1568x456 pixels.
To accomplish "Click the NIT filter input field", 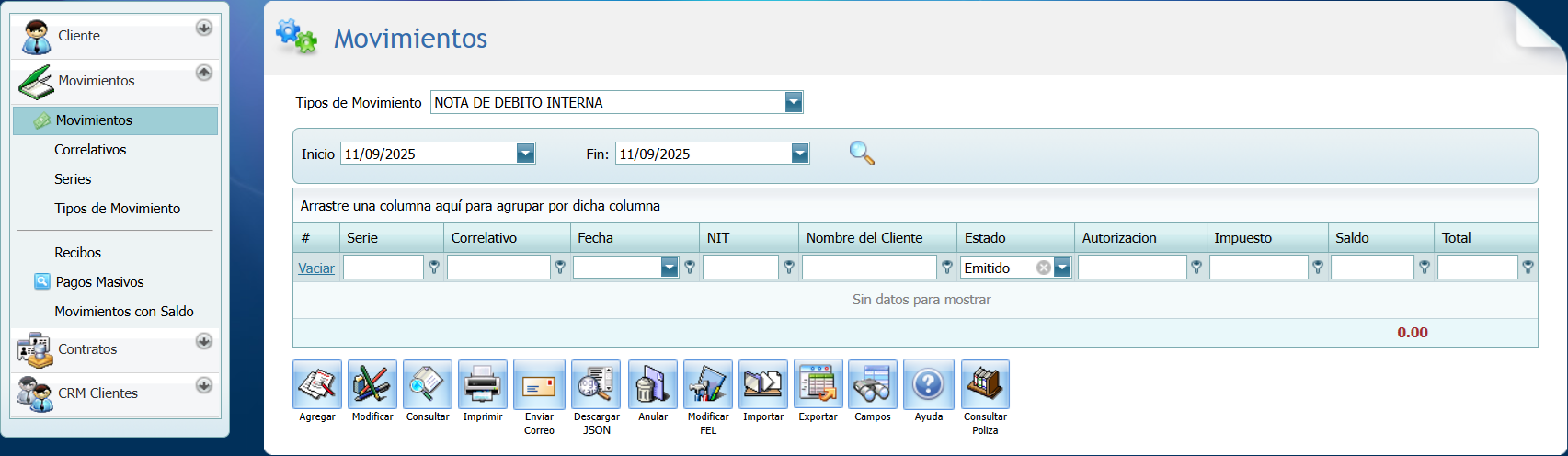I will pyautogui.click(x=740, y=268).
